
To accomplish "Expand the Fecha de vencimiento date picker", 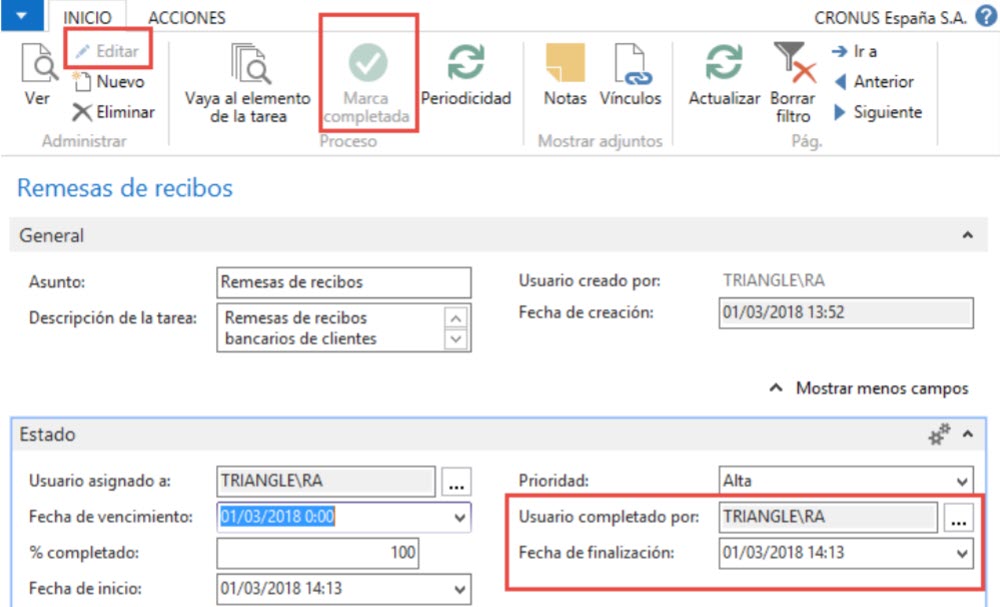I will pyautogui.click(x=458, y=517).
